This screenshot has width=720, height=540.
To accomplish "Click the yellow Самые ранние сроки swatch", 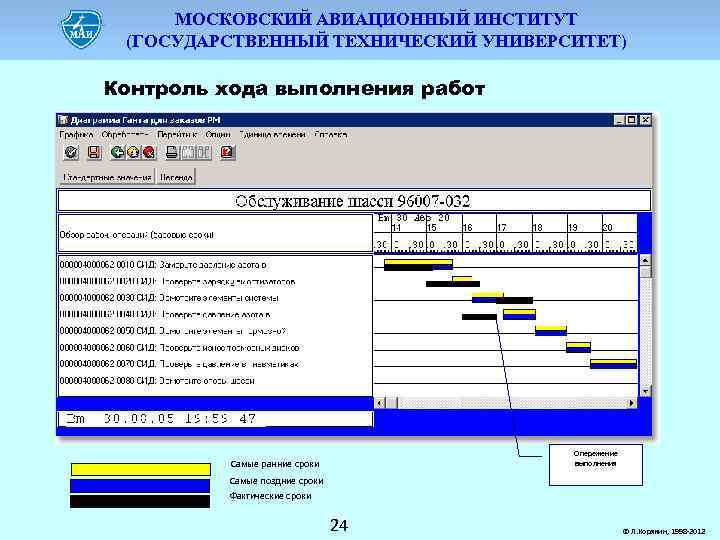I will 141,469.
